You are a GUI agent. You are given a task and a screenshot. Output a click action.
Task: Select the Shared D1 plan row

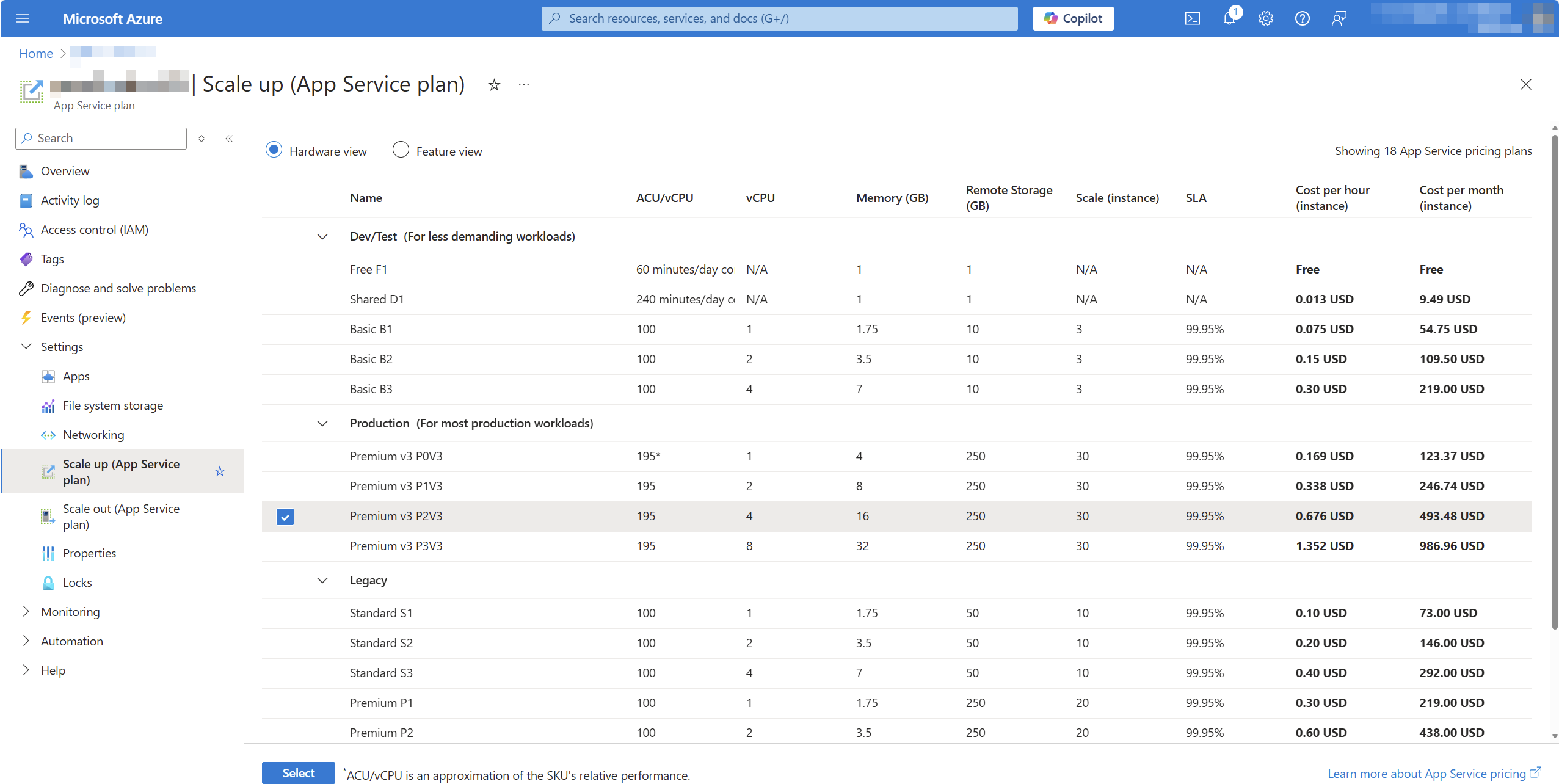coord(896,300)
